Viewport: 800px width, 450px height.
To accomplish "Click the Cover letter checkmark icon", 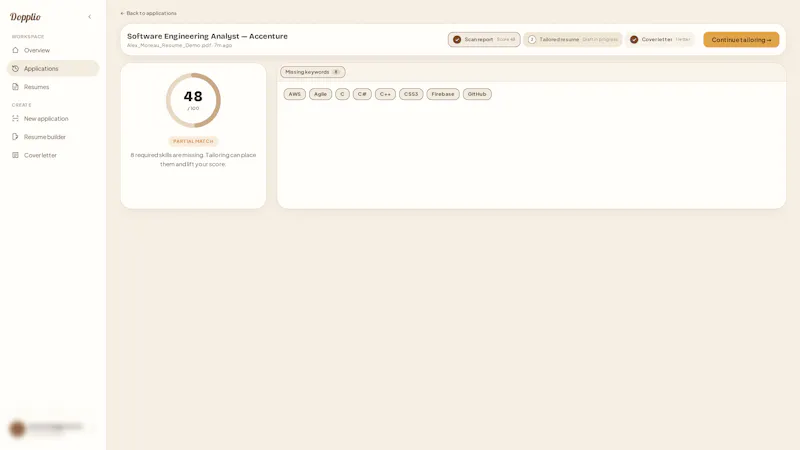I will coord(634,39).
